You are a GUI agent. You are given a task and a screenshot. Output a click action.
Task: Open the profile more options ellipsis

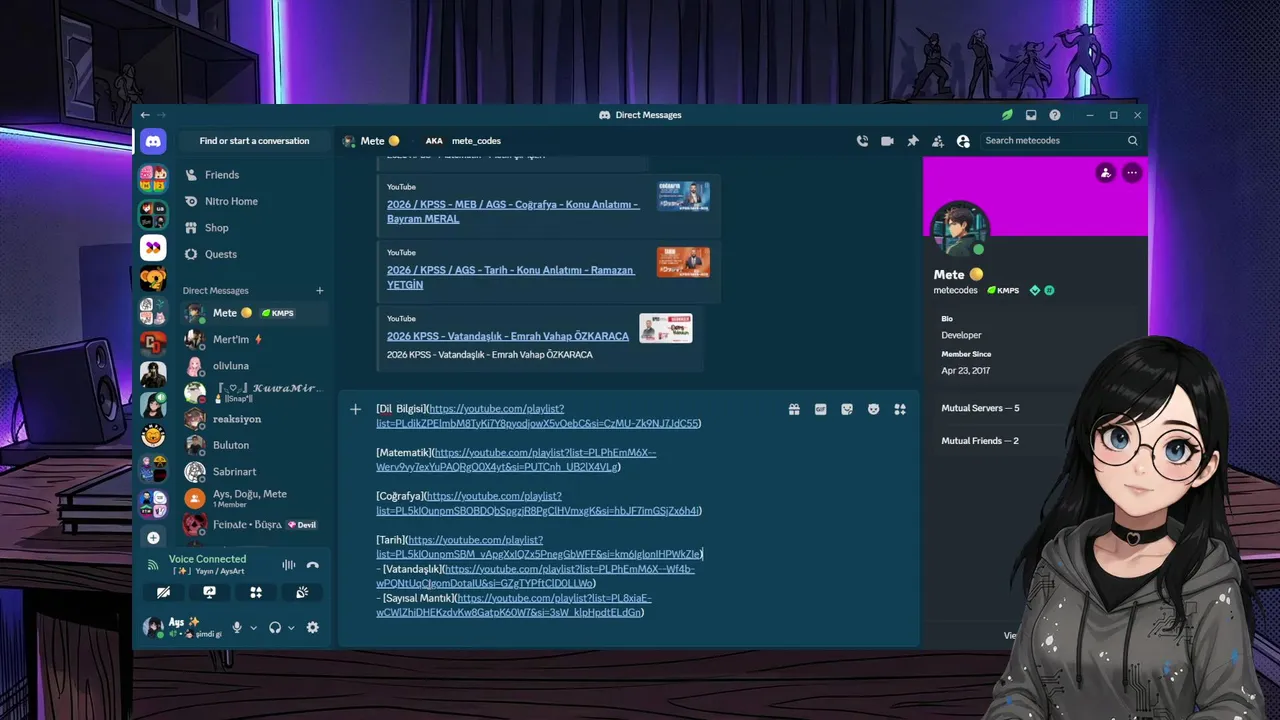pos(1132,173)
